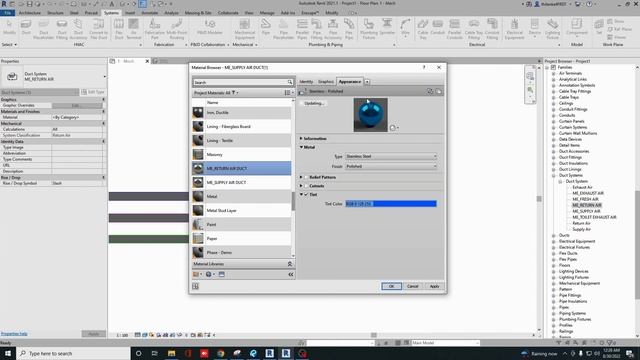640x360 pixels.
Task: Click the Modify tool in the ribbon
Action: 9,27
